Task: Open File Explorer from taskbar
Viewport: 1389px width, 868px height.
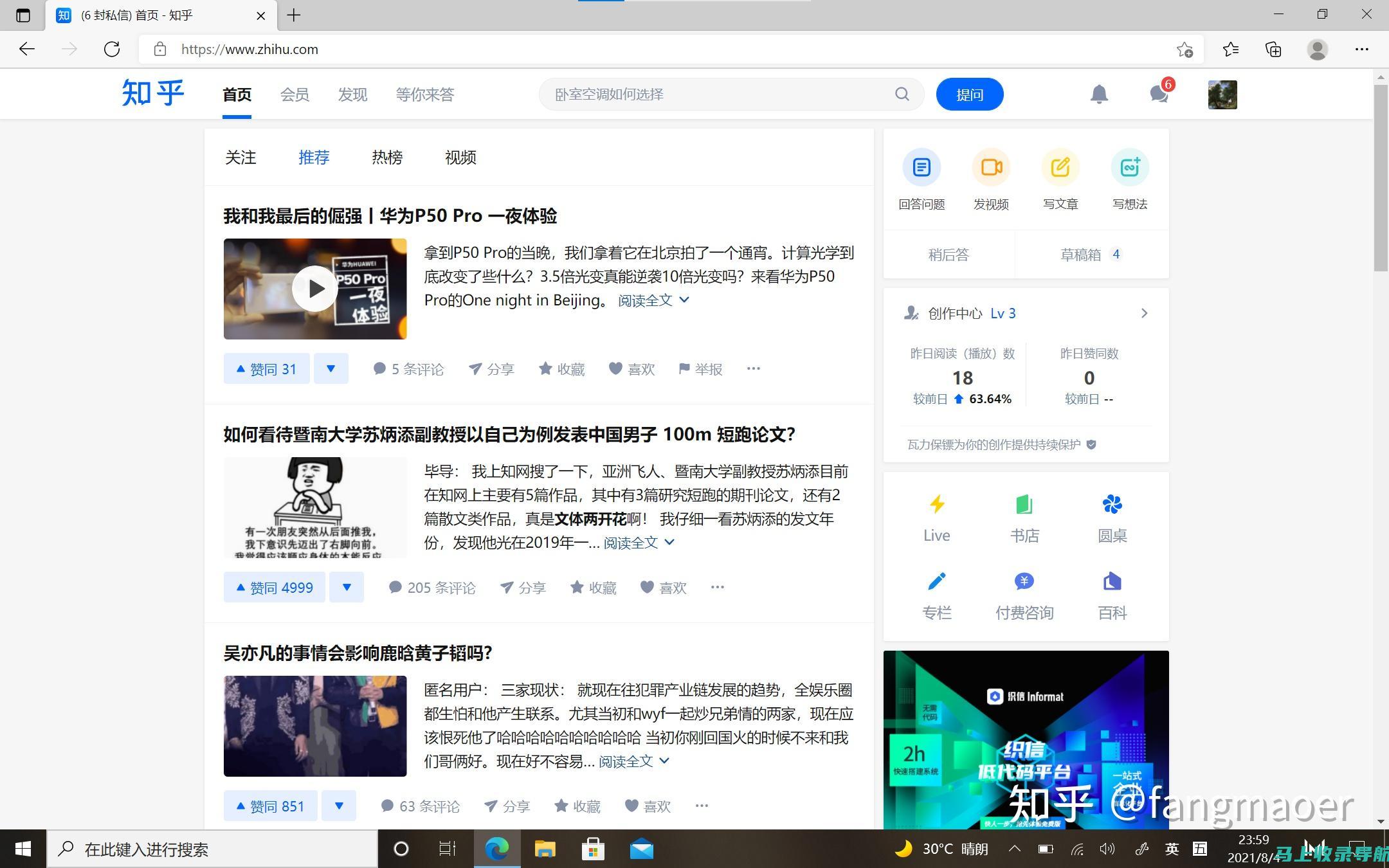Action: [x=545, y=849]
